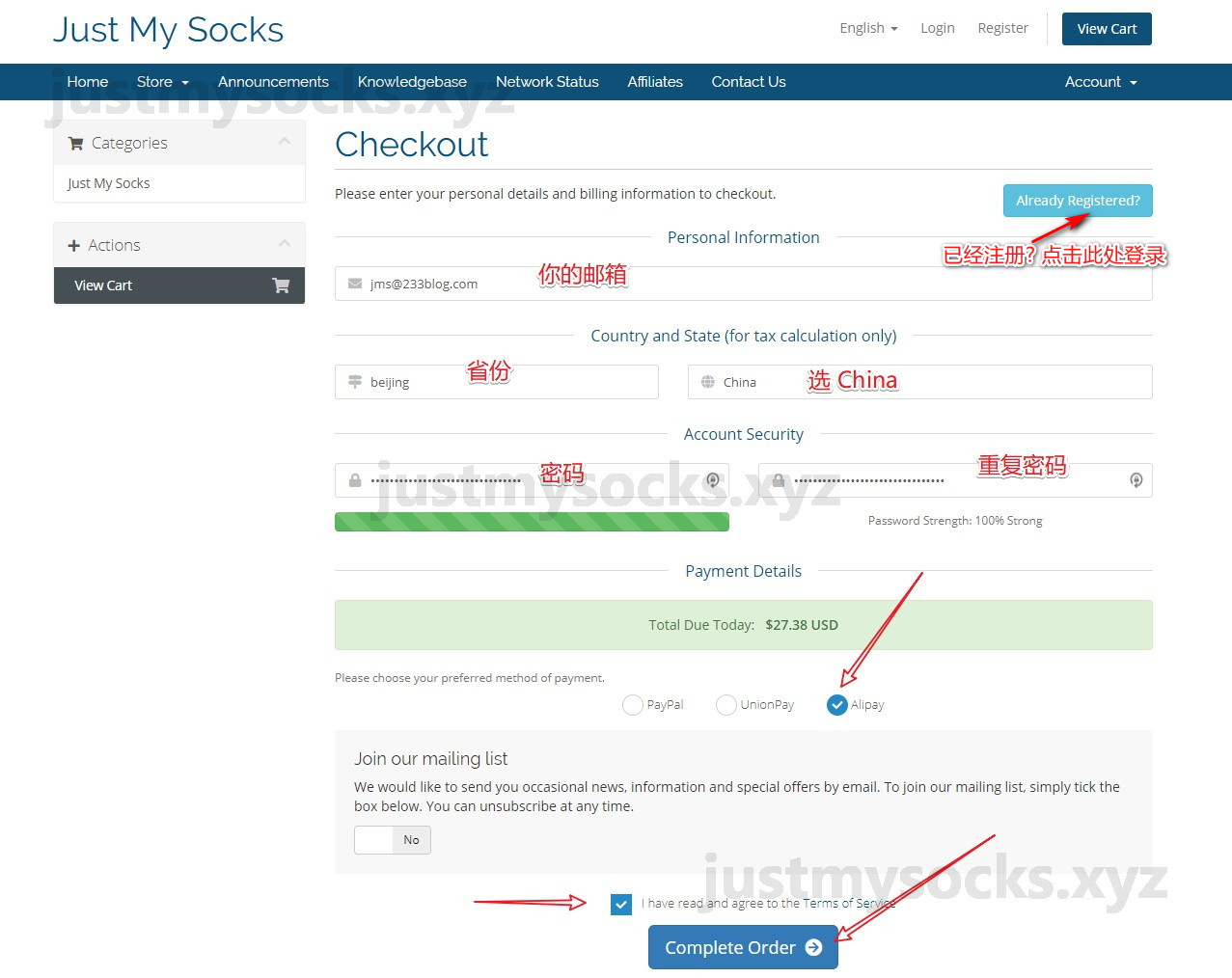Click the key icon inside the first password field
Image resolution: width=1232 pixels, height=978 pixels.
pyautogui.click(x=713, y=480)
